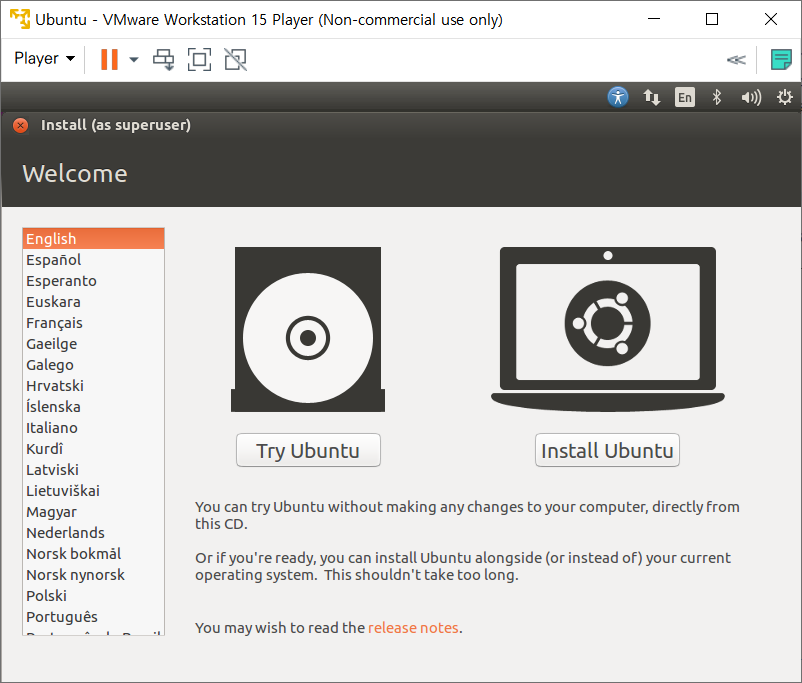Image resolution: width=802 pixels, height=683 pixels.
Task: Open the En keyboard layout indicator
Action: click(x=685, y=97)
